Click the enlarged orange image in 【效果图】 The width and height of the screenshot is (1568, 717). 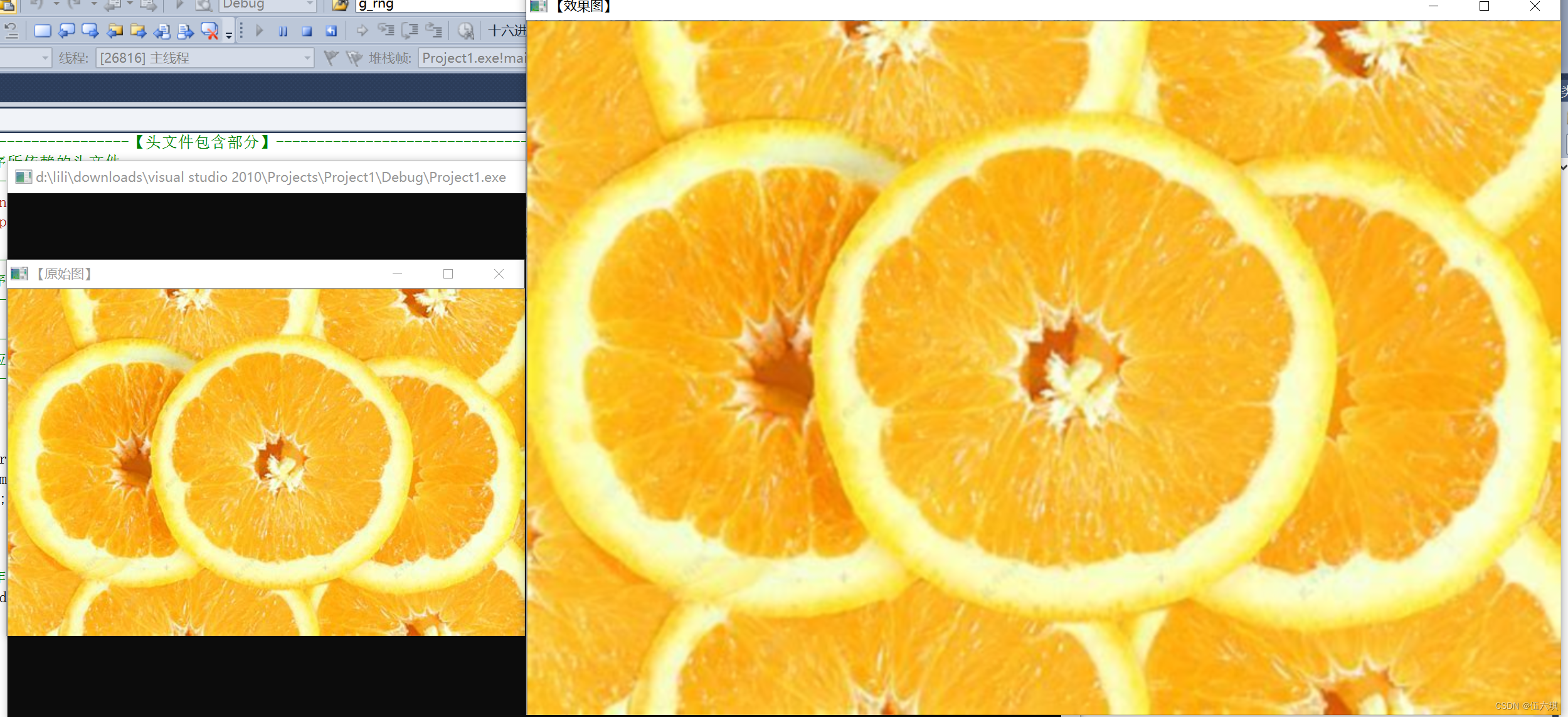click(x=1044, y=368)
